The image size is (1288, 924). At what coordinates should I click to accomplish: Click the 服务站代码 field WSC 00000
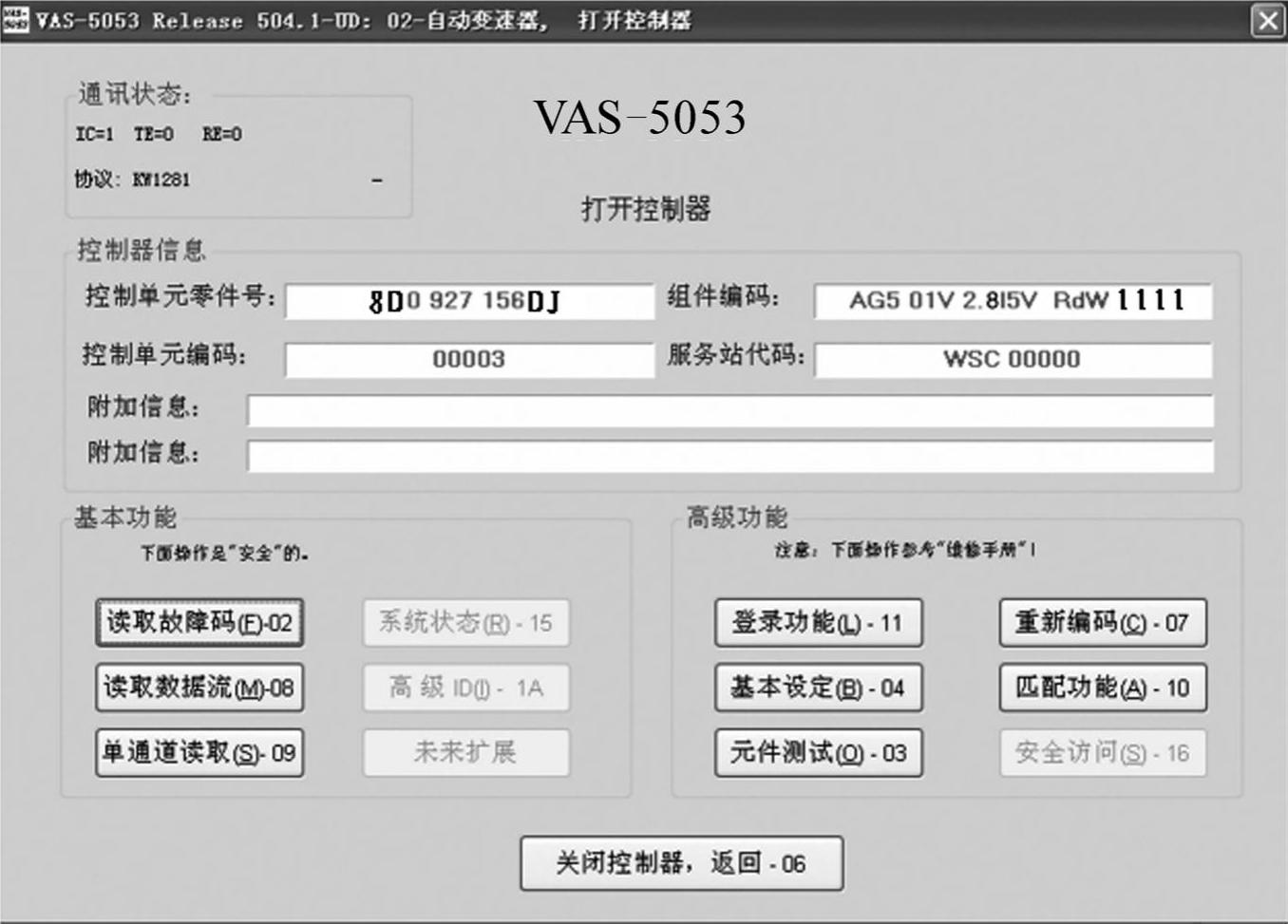tap(1013, 360)
